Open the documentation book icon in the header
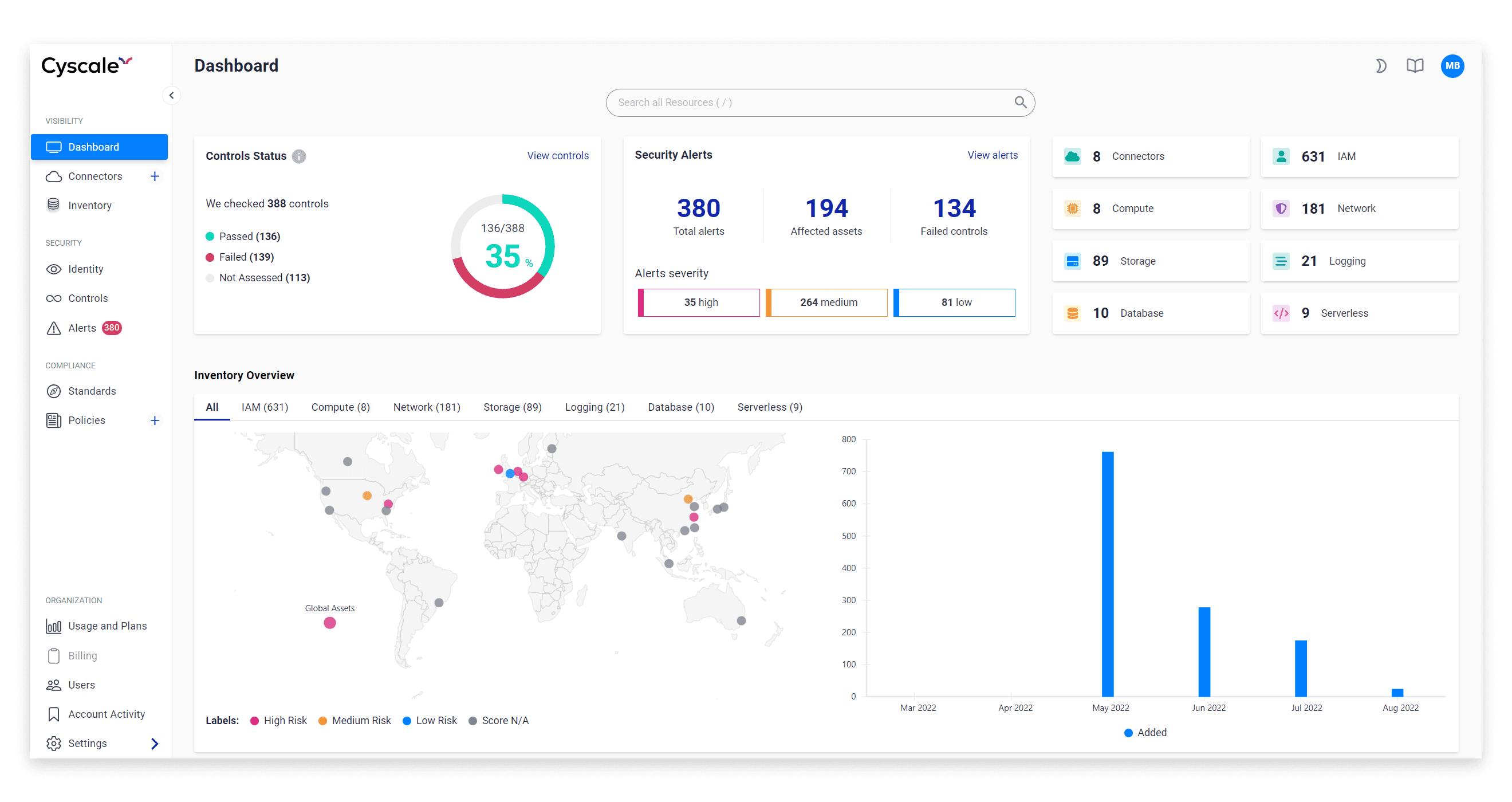Viewport: 1512px width, 802px height. click(x=1415, y=66)
